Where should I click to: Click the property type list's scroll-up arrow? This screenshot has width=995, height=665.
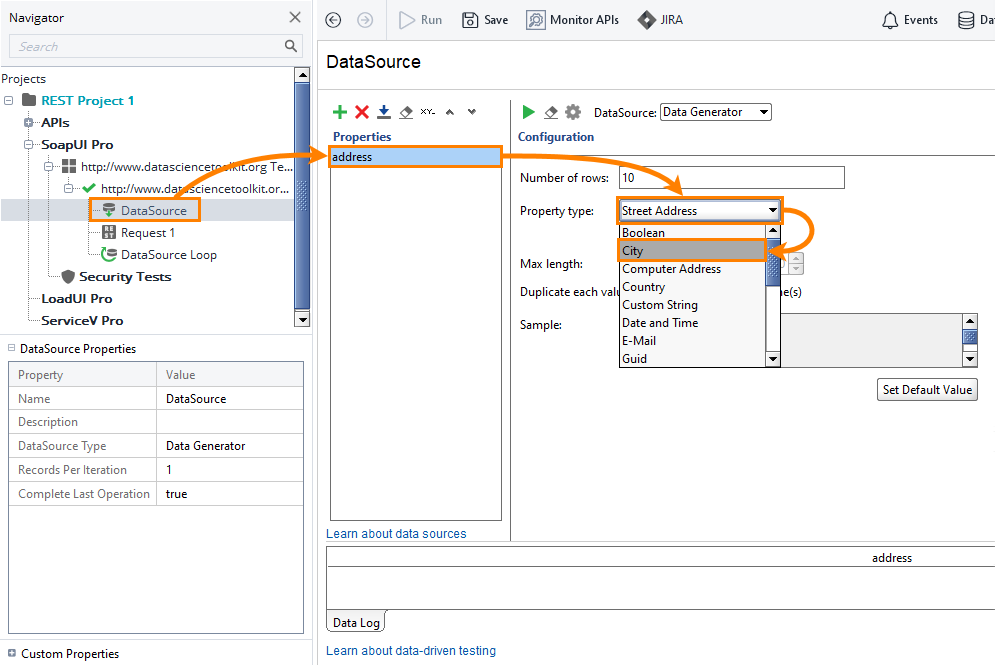click(x=773, y=232)
